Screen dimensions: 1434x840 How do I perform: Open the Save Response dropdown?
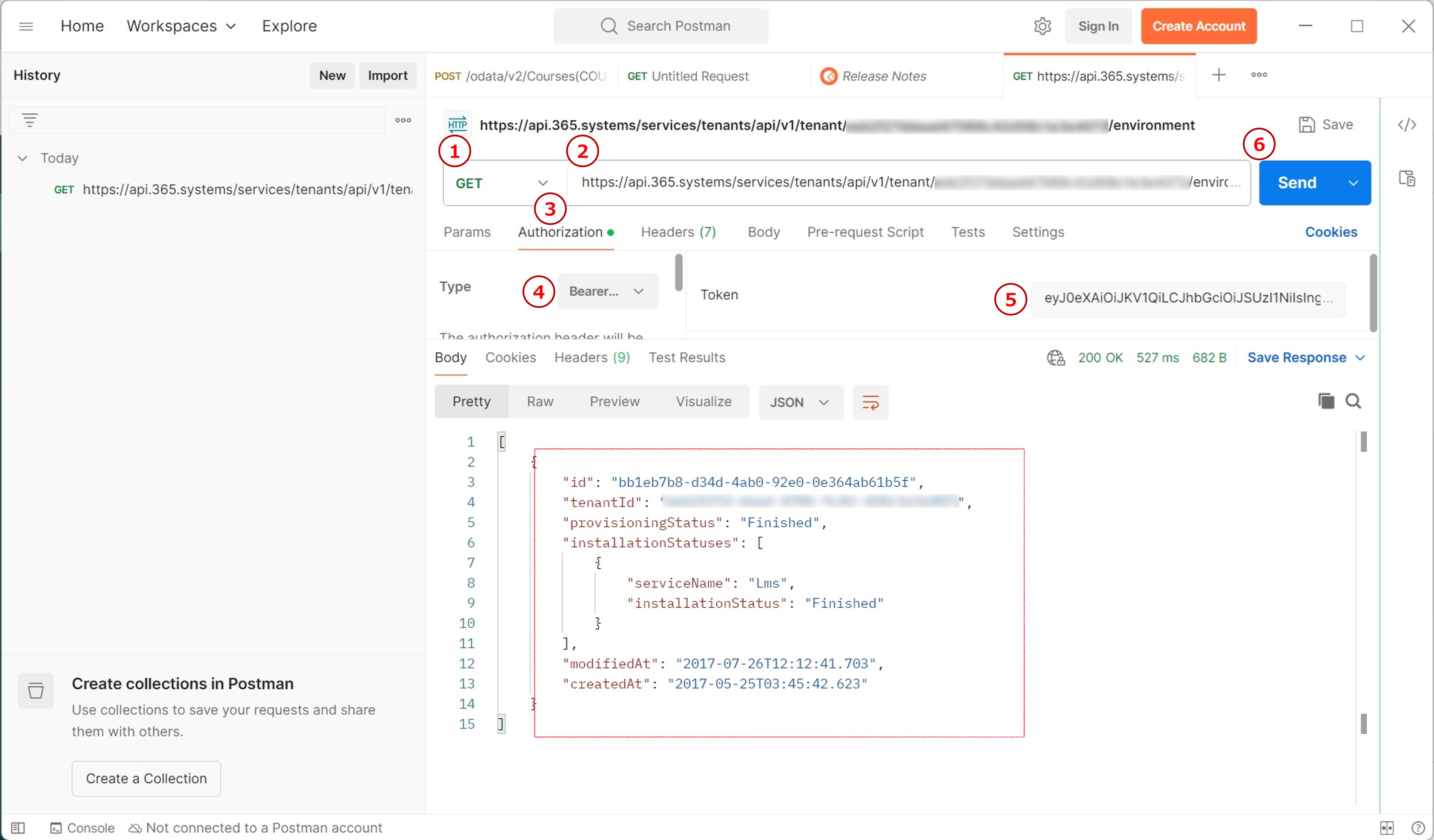coord(1306,358)
